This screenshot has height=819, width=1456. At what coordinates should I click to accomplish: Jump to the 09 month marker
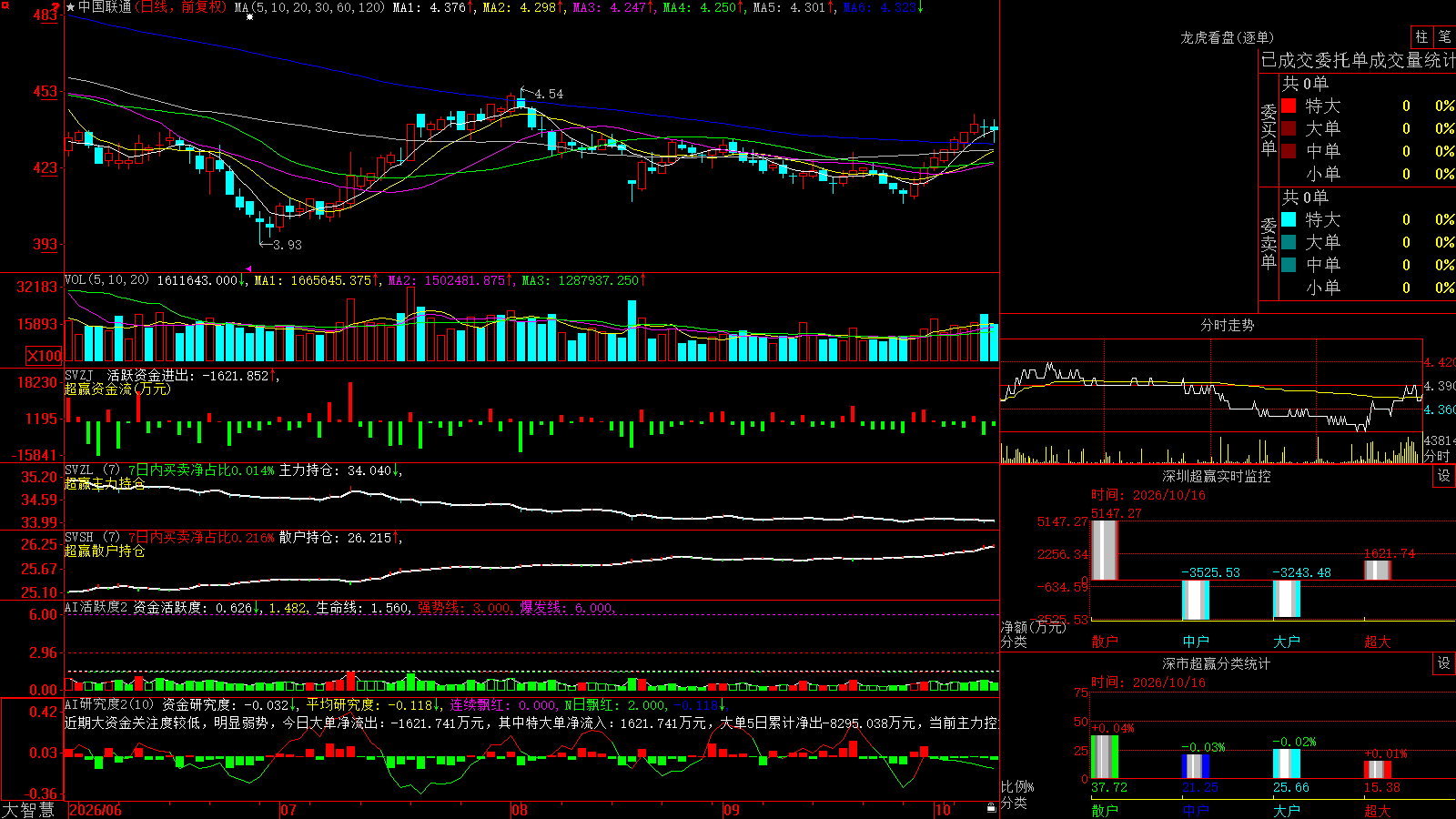(732, 810)
